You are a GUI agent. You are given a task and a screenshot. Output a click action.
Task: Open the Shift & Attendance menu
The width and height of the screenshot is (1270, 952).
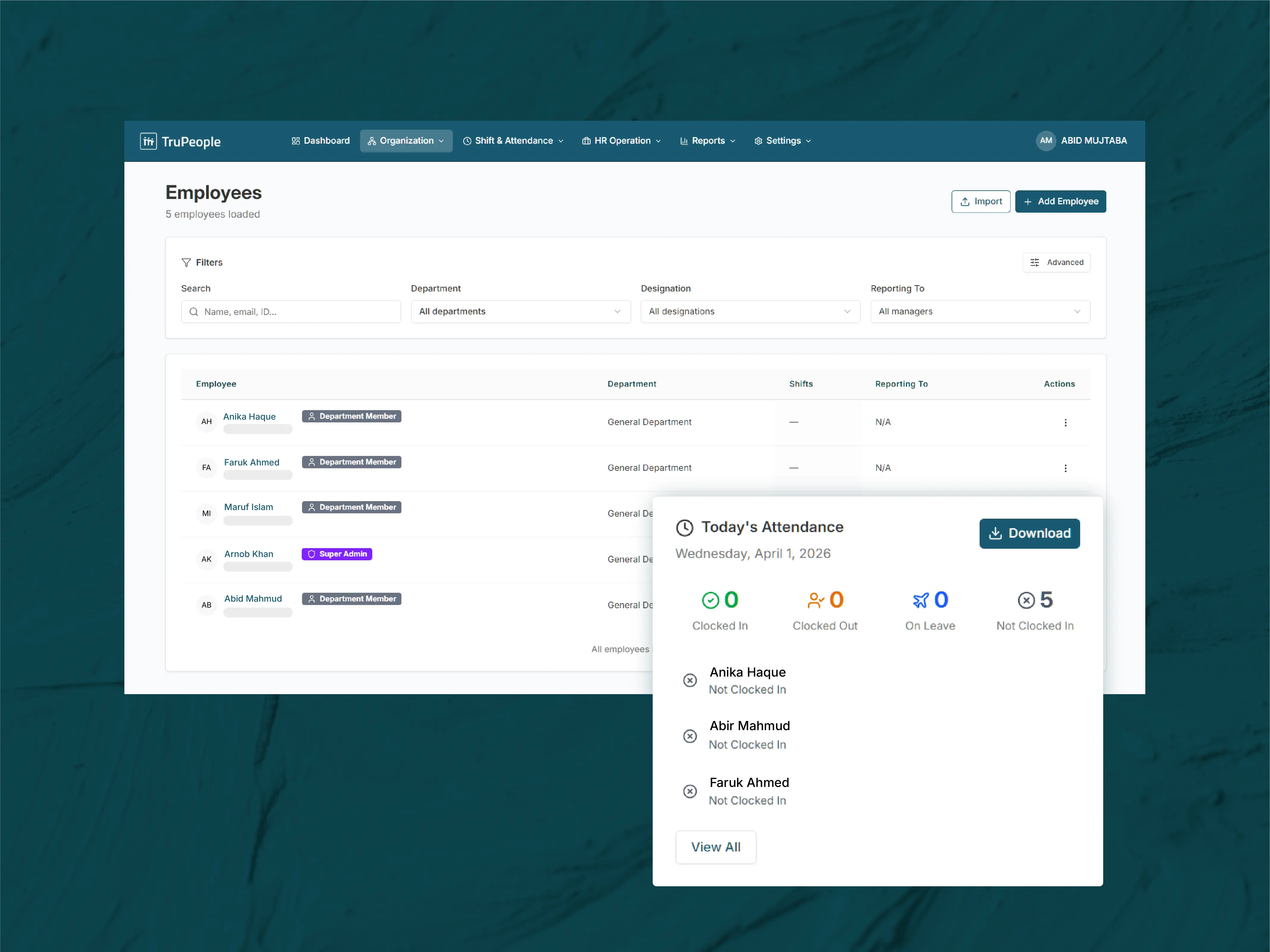(x=513, y=141)
